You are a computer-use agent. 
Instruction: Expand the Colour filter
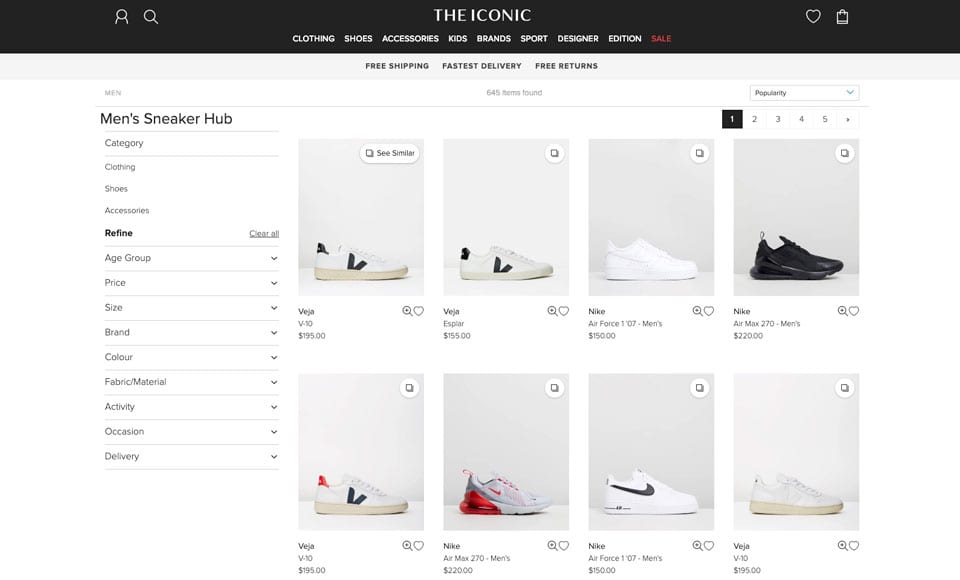coord(191,357)
